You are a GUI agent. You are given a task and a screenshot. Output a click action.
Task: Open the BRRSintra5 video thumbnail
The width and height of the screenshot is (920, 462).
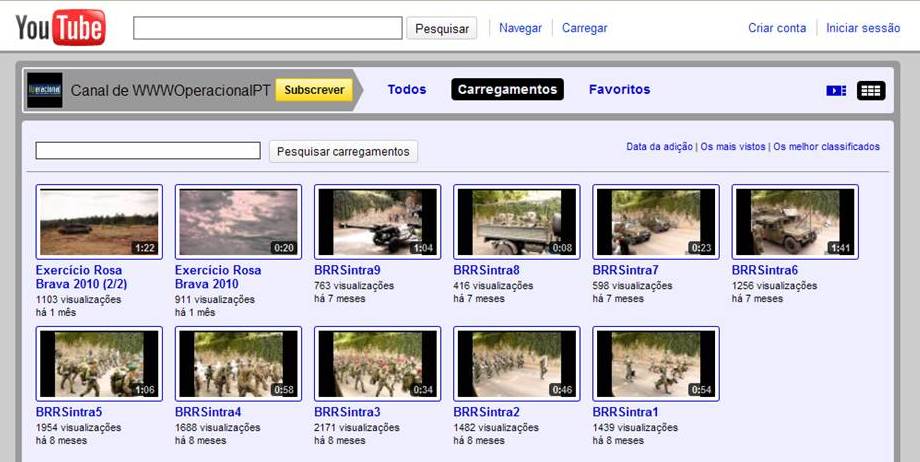pyautogui.click(x=99, y=364)
